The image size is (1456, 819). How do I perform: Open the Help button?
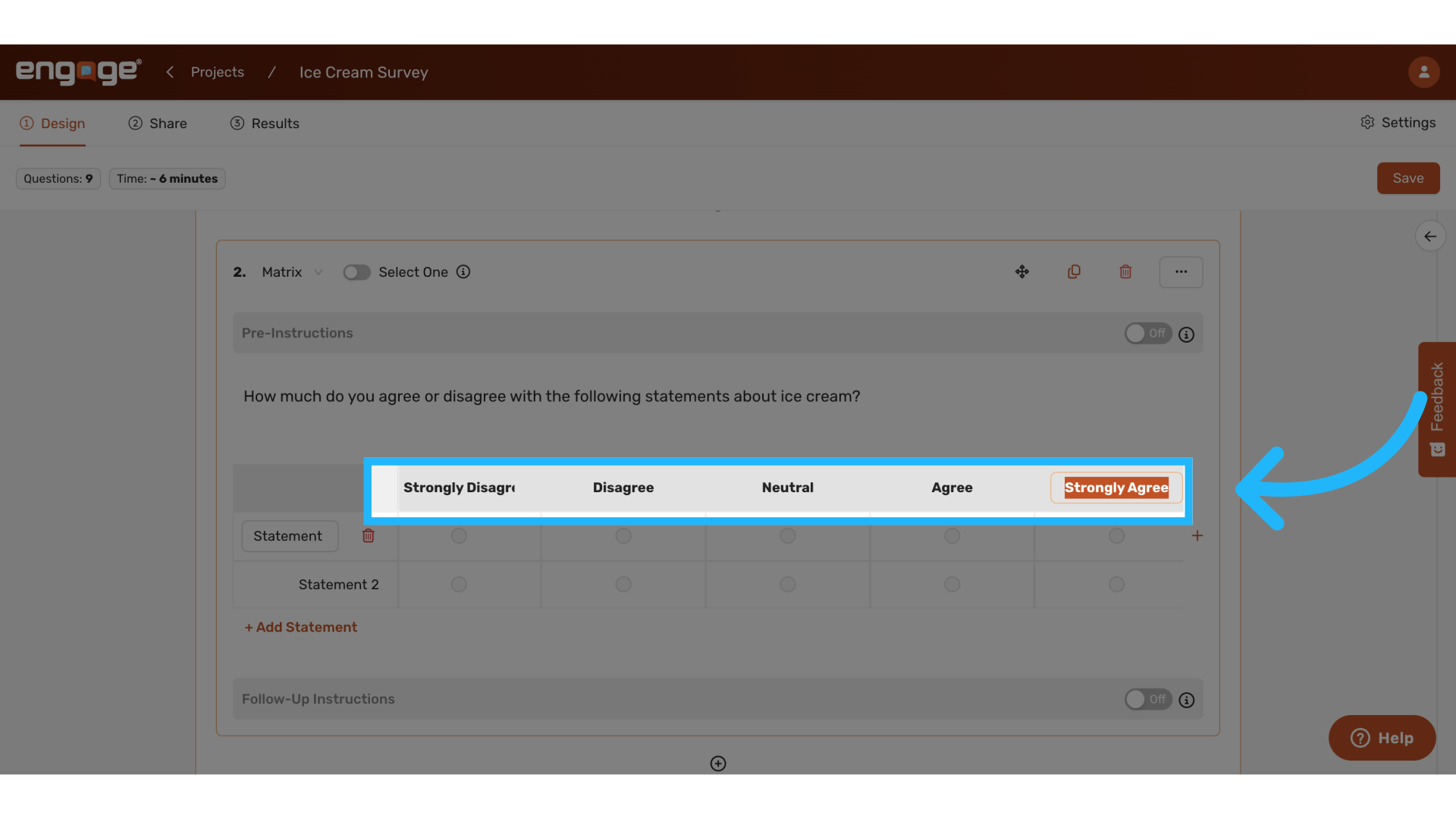[x=1382, y=738]
